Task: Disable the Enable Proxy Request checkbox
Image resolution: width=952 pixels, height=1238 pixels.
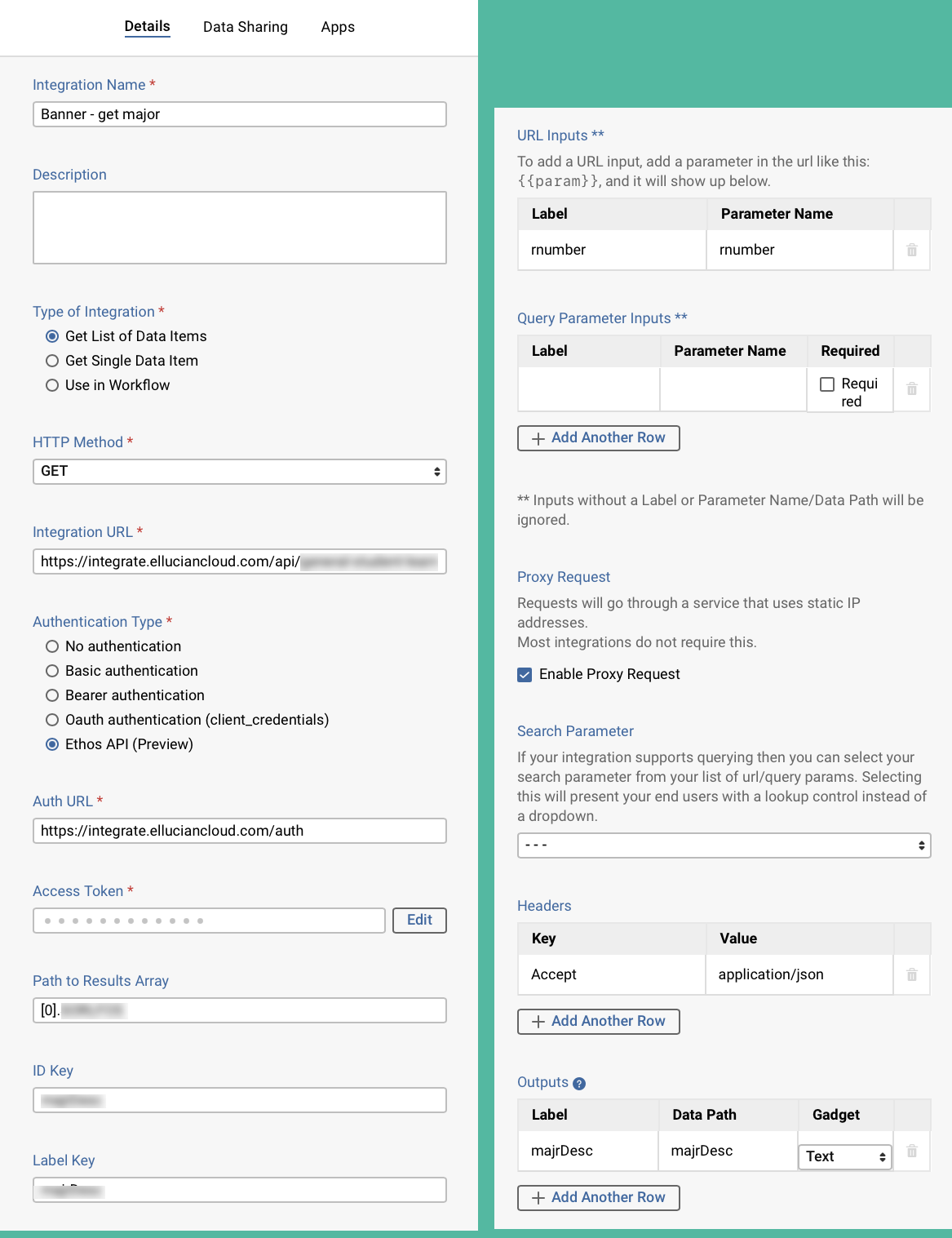Action: tap(525, 674)
